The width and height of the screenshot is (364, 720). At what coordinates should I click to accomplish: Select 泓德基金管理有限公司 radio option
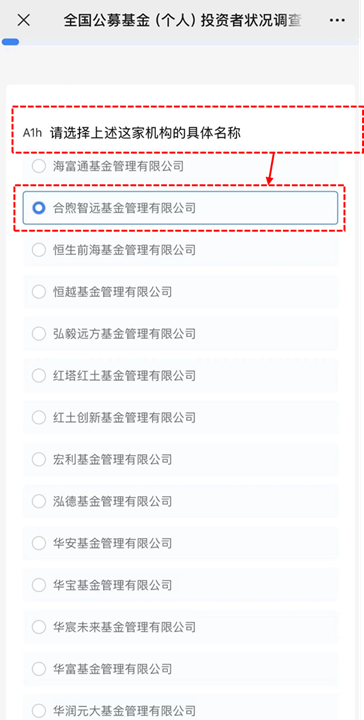click(180, 501)
